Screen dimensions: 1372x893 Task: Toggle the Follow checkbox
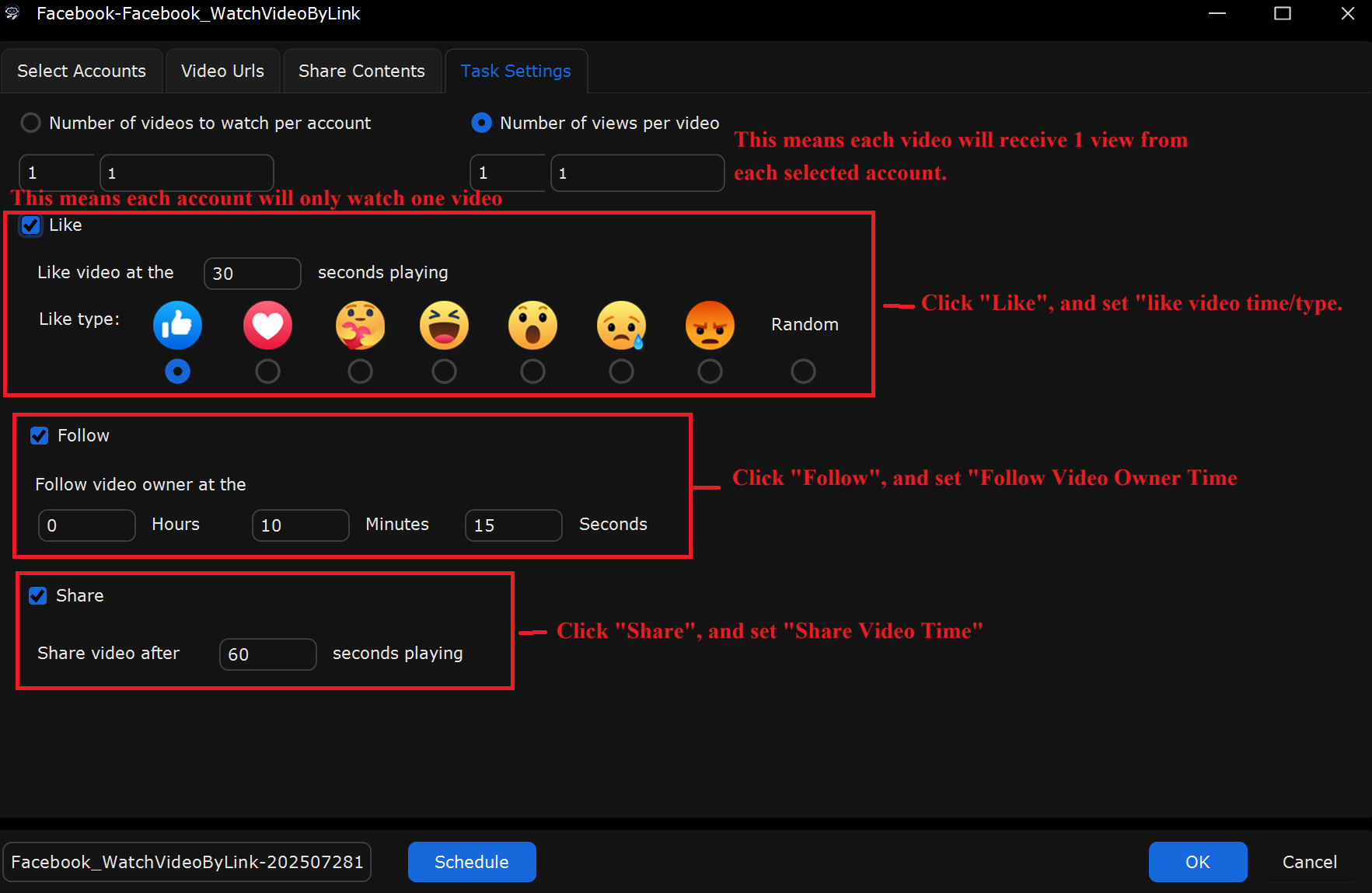point(39,436)
